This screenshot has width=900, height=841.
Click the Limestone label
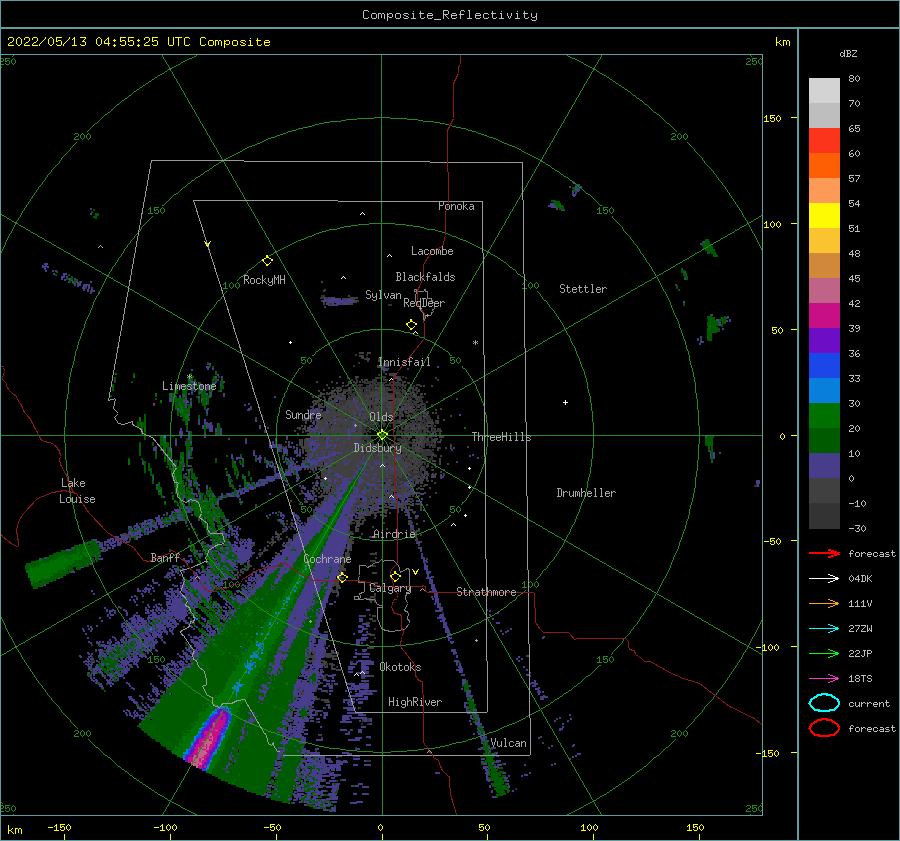point(189,386)
